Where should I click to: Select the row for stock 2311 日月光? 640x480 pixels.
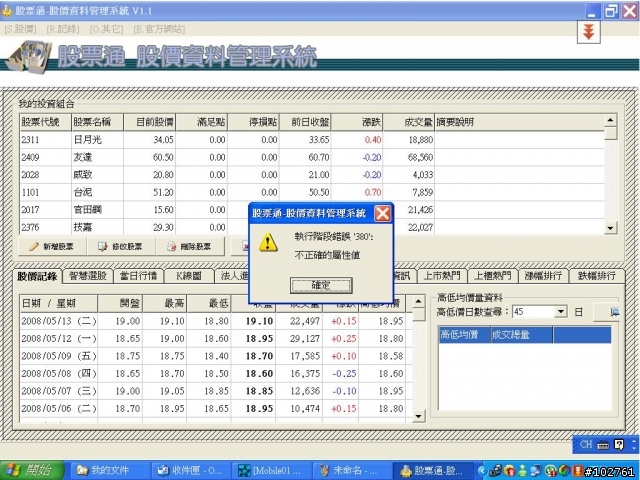(312, 140)
